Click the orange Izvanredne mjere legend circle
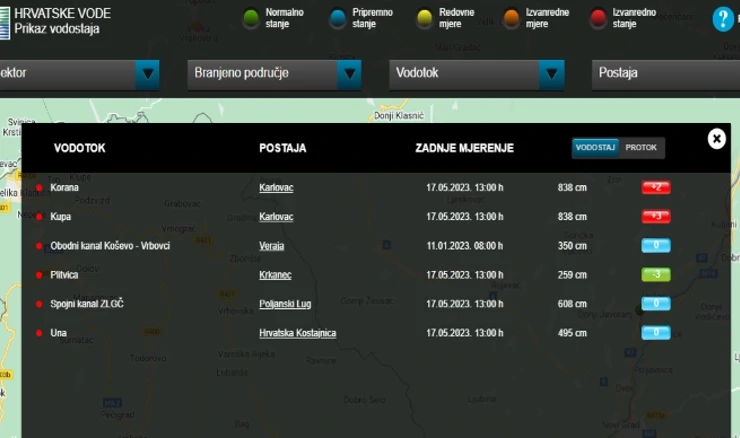 point(512,18)
